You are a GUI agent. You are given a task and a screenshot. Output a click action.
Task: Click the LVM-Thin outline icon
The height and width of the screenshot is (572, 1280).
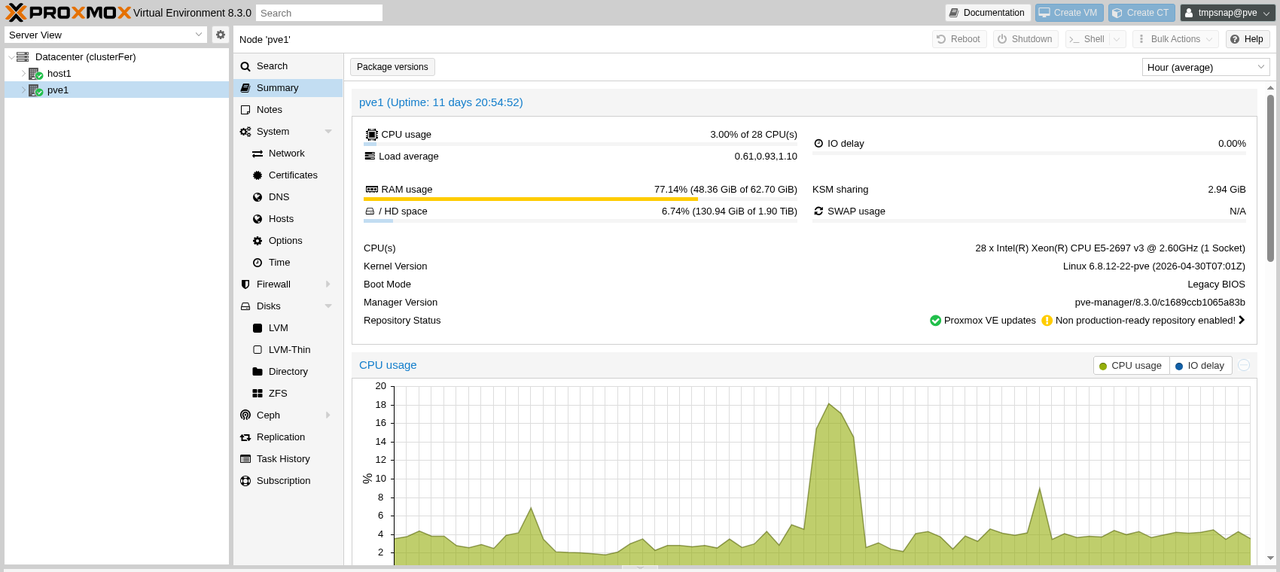click(x=258, y=350)
